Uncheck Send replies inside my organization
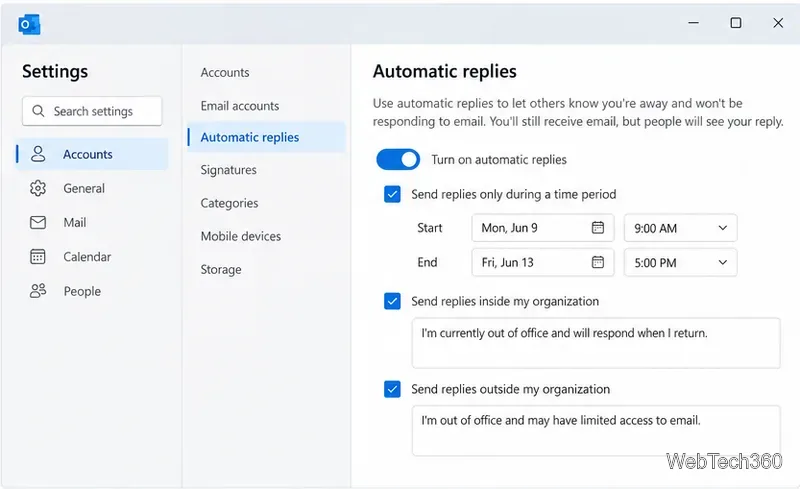 (392, 301)
